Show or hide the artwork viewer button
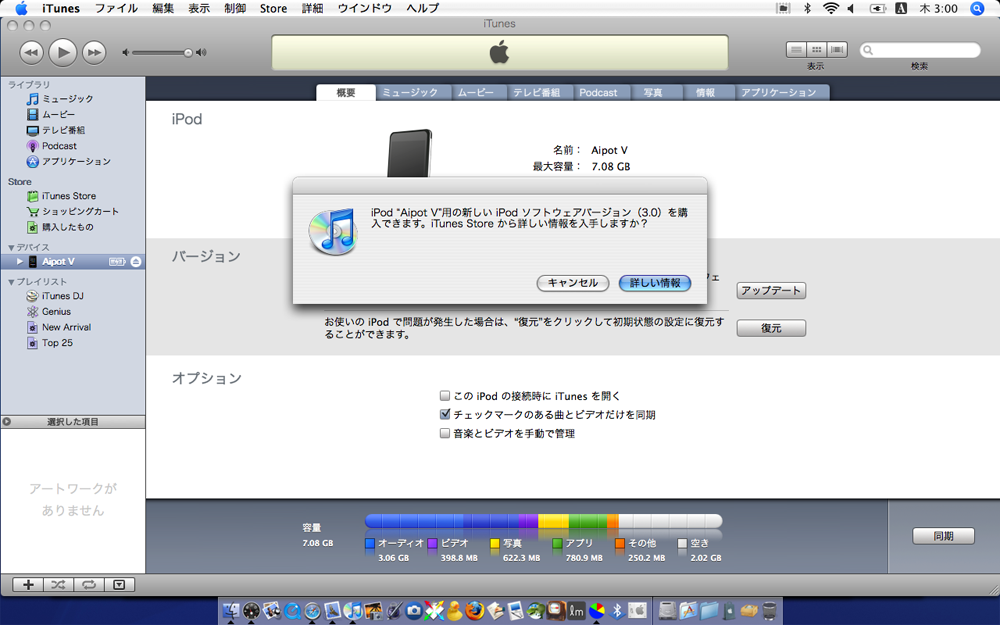1000x625 pixels. pyautogui.click(x=119, y=585)
